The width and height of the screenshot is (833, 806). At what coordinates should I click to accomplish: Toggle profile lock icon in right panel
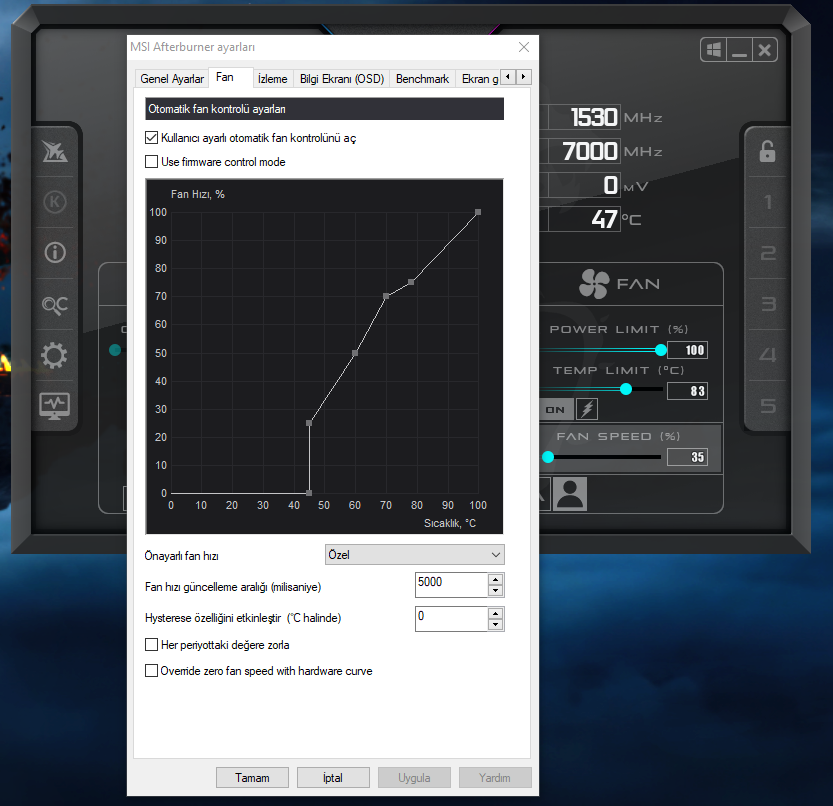point(767,151)
